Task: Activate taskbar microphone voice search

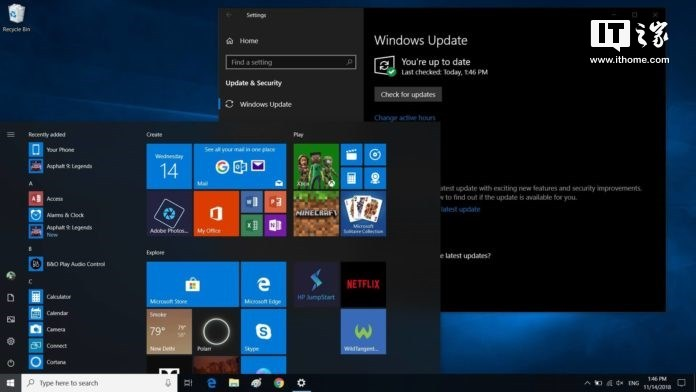Action: pos(168,383)
